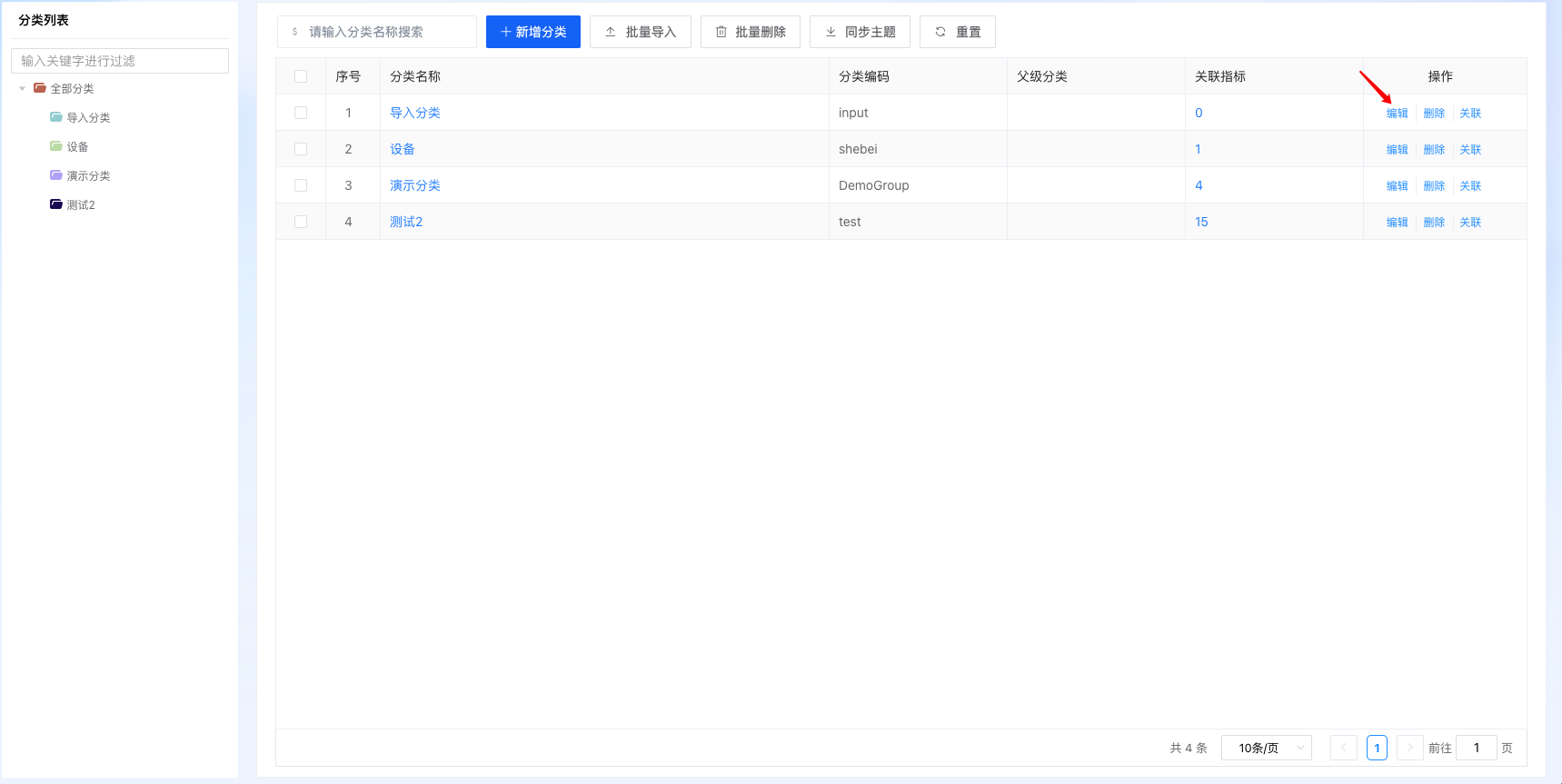Screen dimensions: 1562x784
Task: Select the checkbox for row 演示分类
Action: pyautogui.click(x=301, y=185)
